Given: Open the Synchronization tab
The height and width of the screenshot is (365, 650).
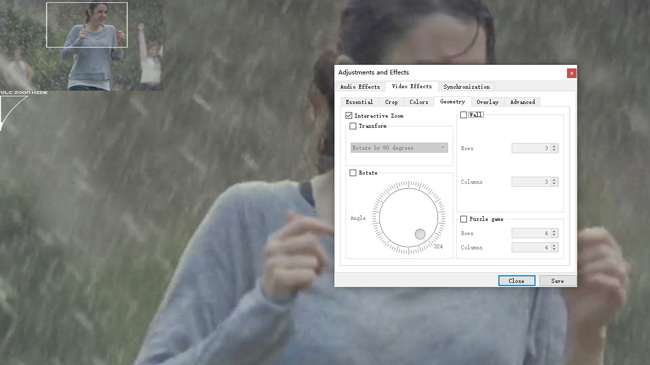Looking at the screenshot, I should tap(466, 87).
